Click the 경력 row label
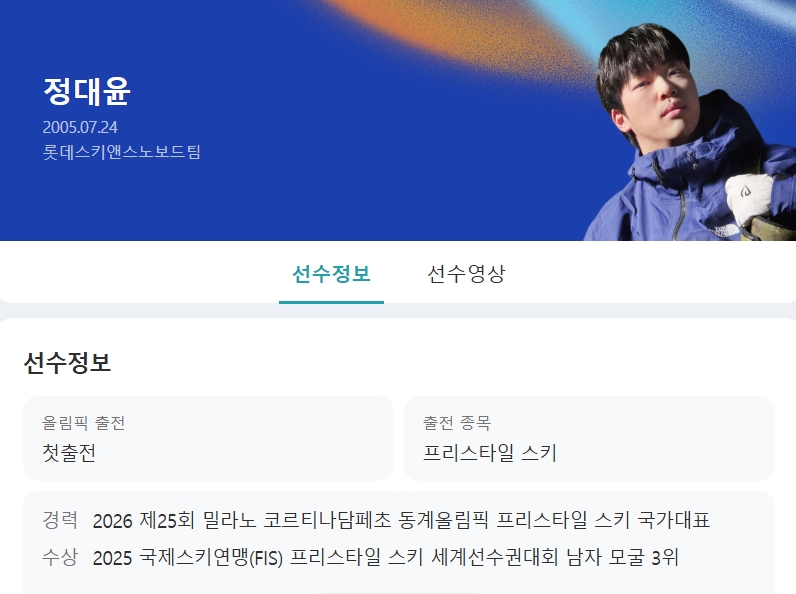 pos(60,520)
